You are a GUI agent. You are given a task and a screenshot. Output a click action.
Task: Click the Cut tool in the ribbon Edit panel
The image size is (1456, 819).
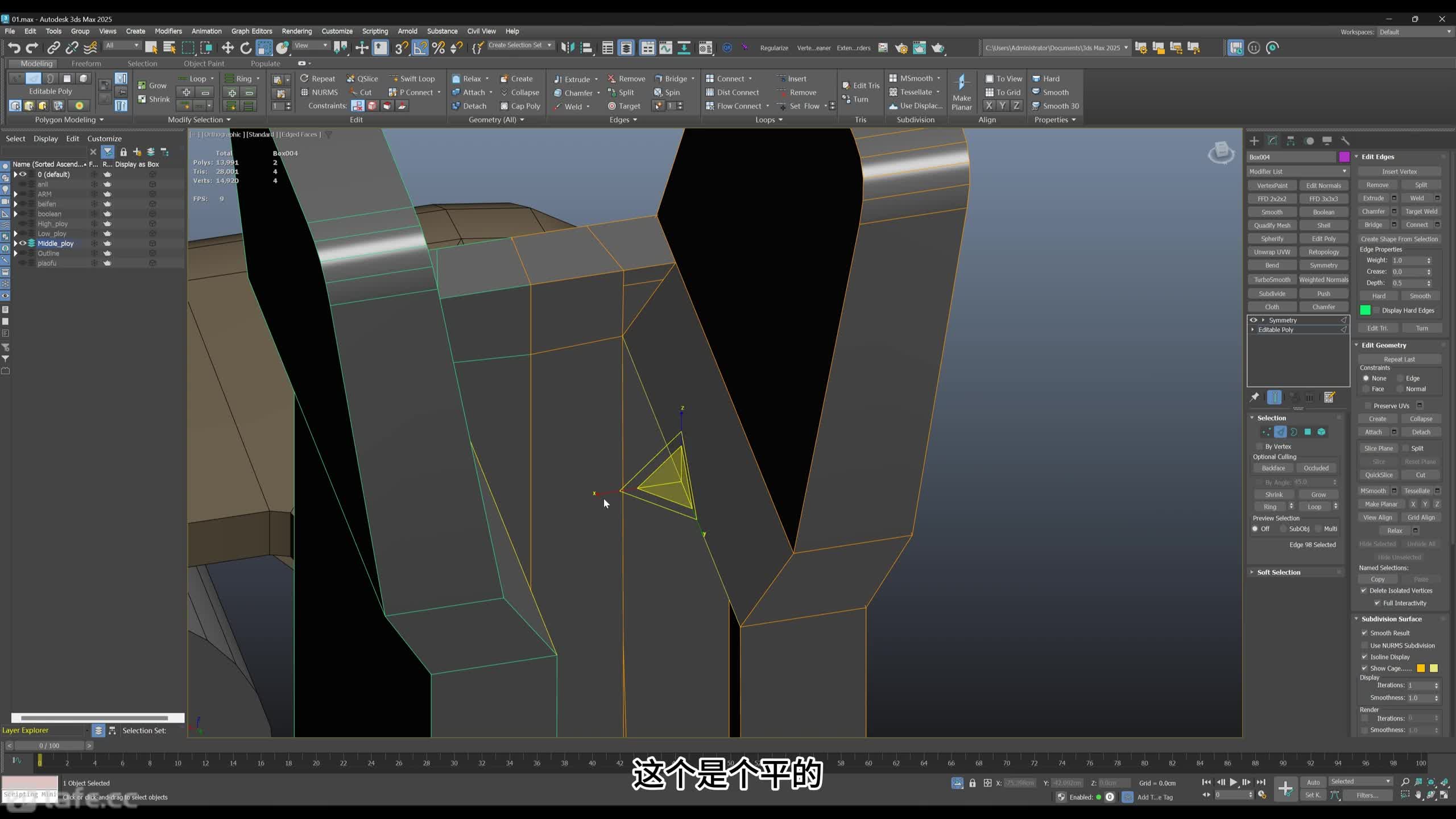point(360,92)
